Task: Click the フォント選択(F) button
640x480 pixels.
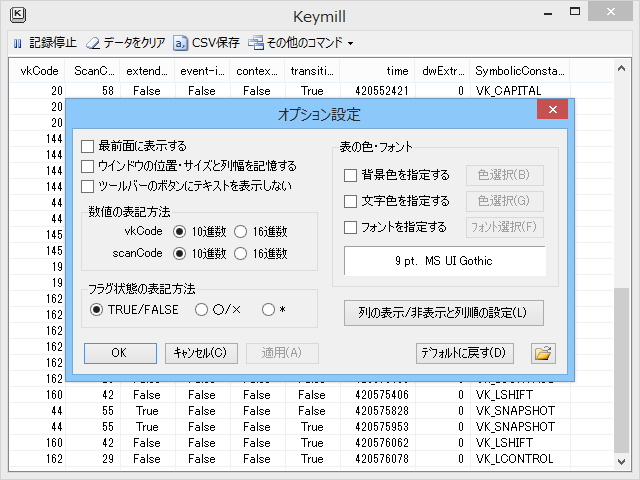Action: tap(504, 227)
